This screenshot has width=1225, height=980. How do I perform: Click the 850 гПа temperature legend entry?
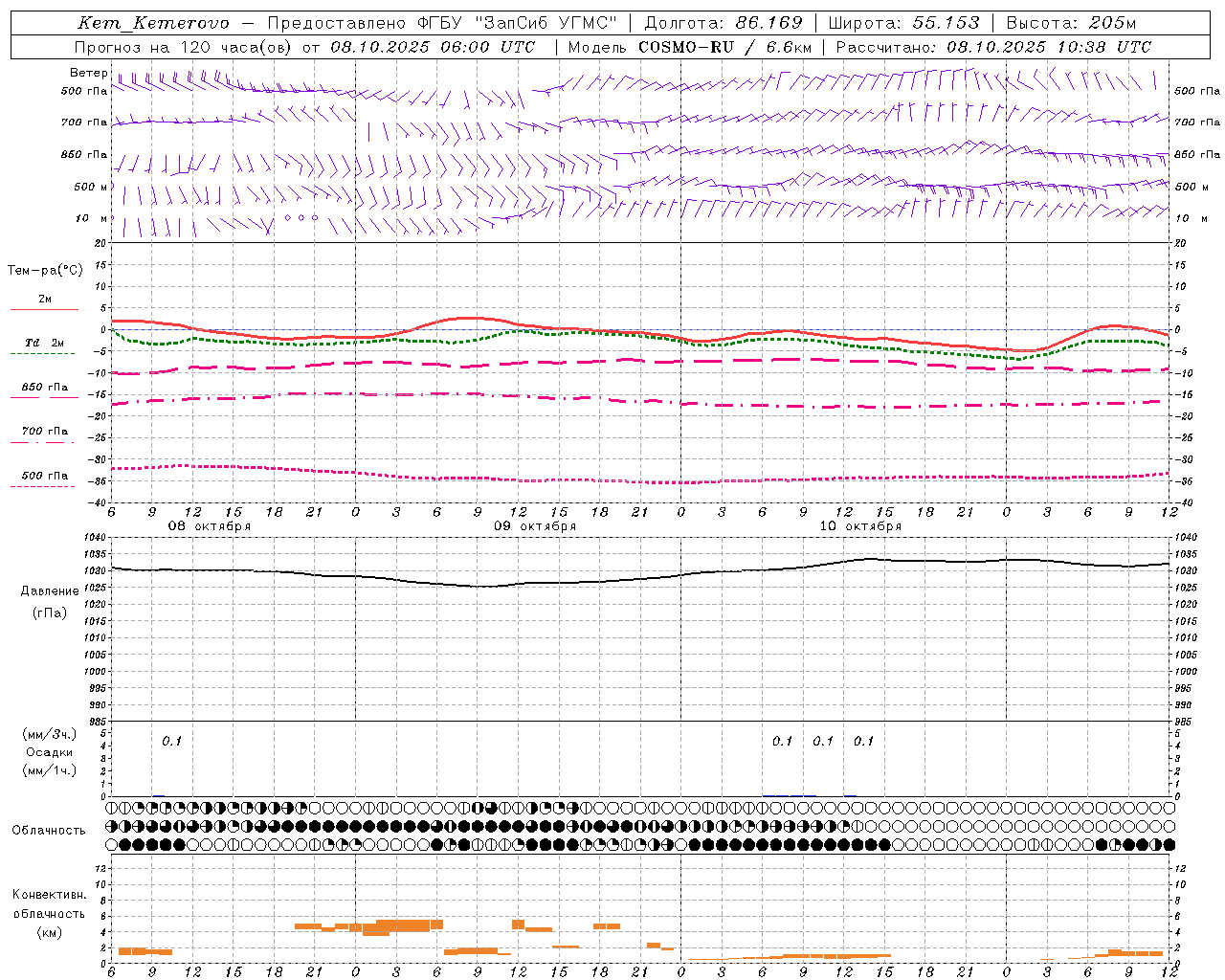[x=45, y=390]
